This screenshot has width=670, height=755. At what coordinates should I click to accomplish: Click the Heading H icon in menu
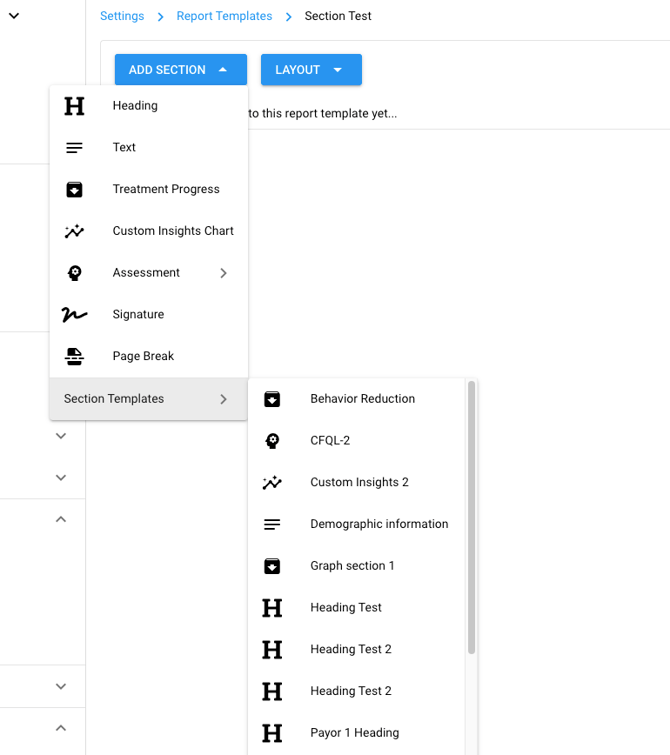click(74, 106)
